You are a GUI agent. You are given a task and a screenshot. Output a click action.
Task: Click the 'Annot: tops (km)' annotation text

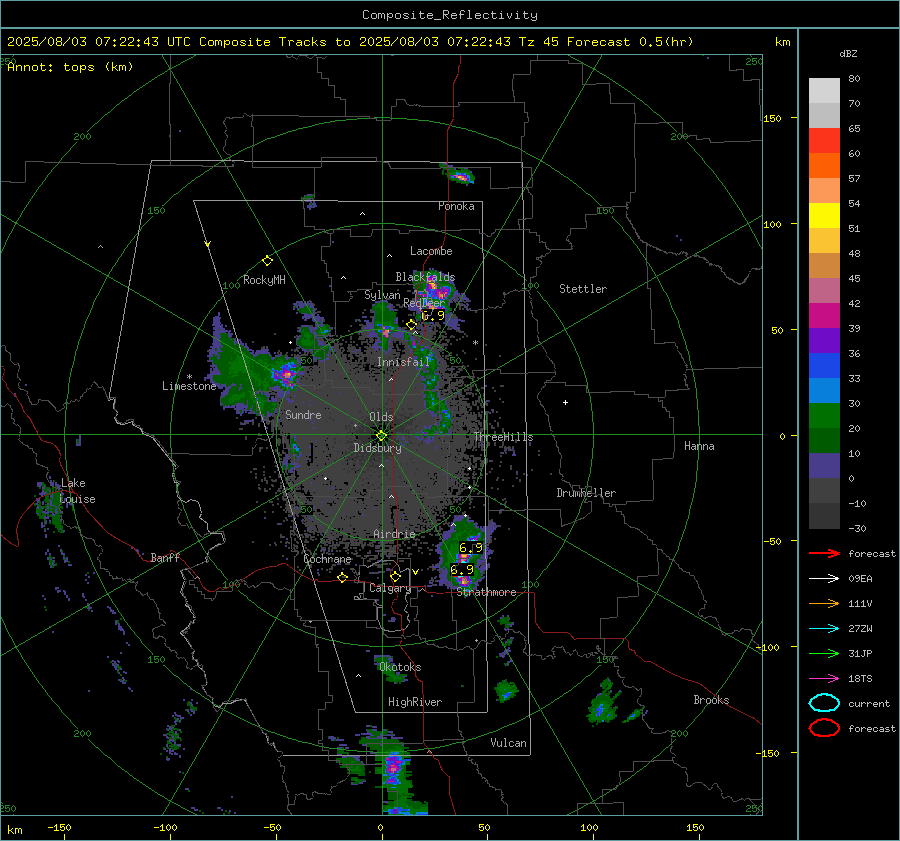(70, 67)
